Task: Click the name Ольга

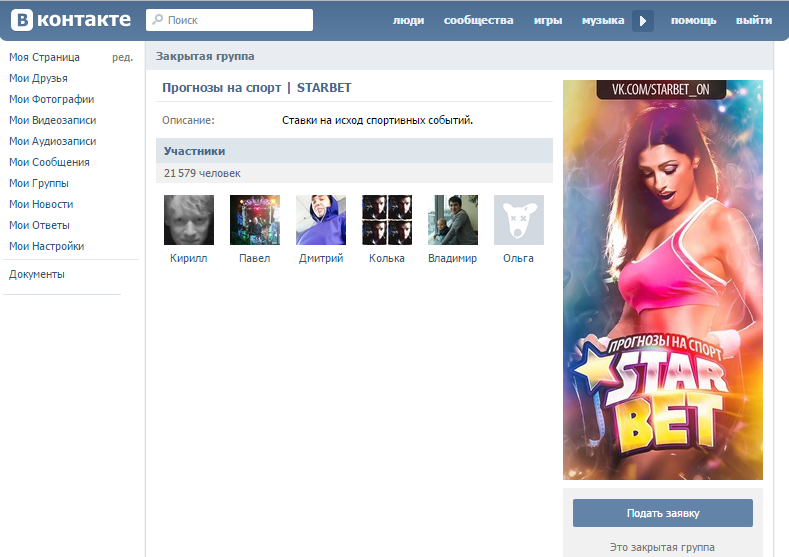Action: pyautogui.click(x=518, y=259)
